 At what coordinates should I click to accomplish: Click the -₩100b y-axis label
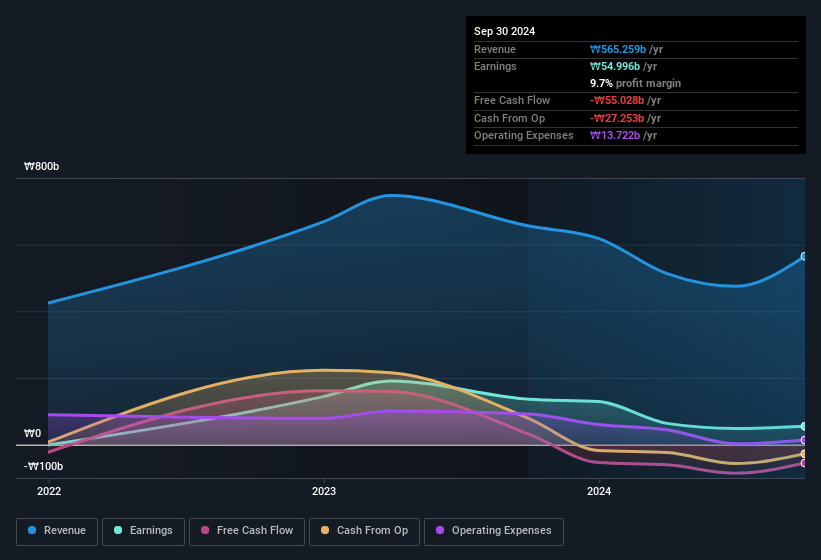[x=43, y=466]
